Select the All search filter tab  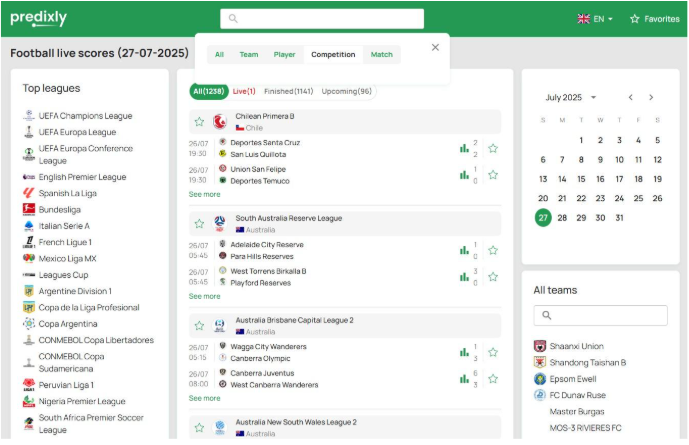point(219,54)
